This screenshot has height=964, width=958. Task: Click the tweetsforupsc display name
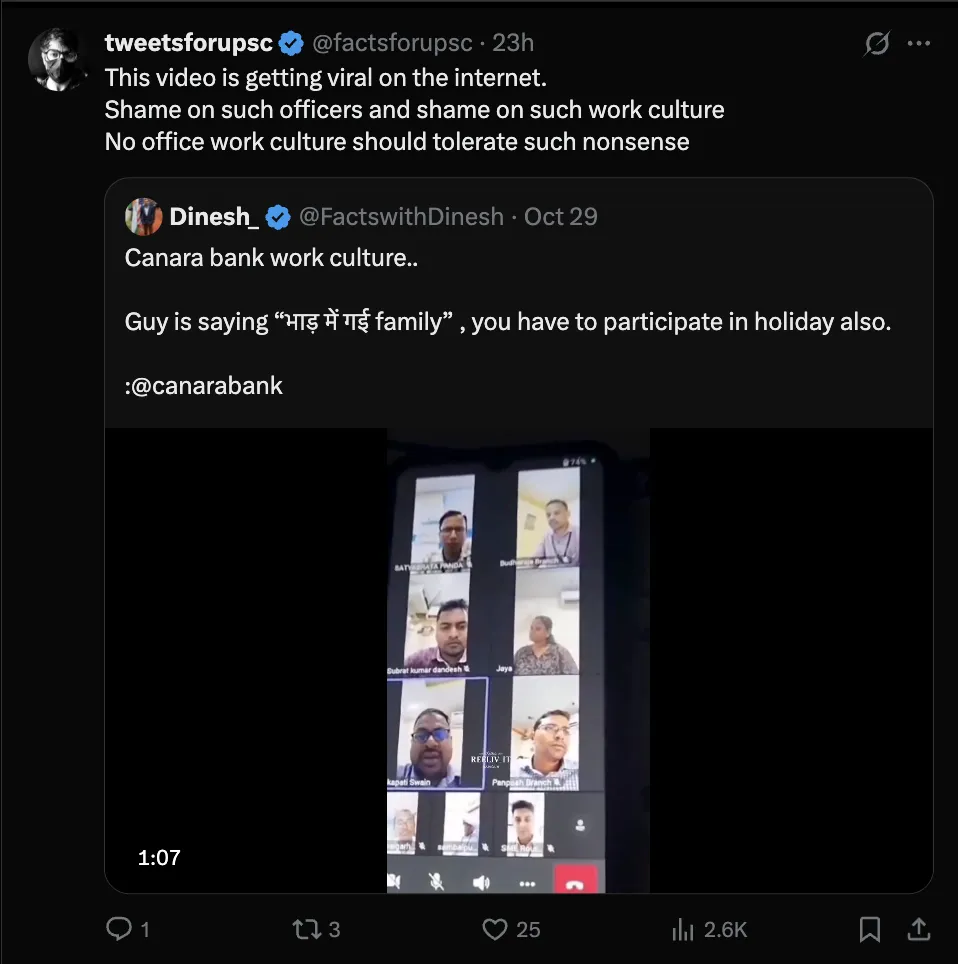tap(188, 43)
